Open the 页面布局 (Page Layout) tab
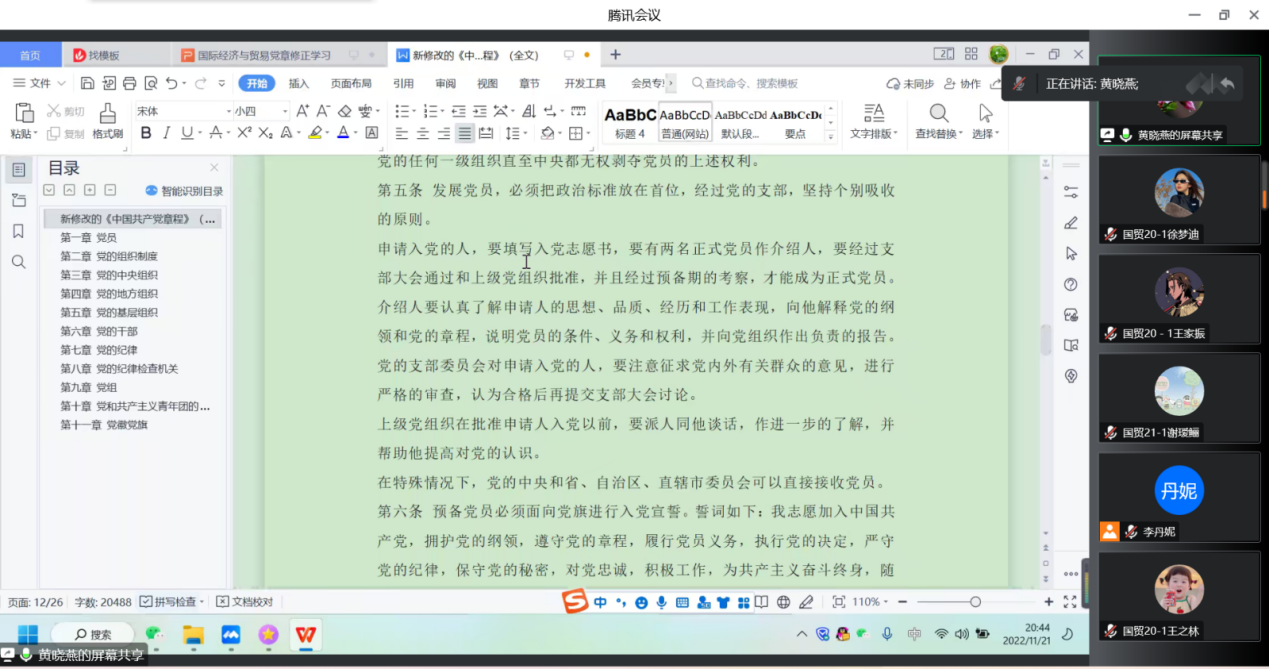The width and height of the screenshot is (1269, 669). 351,83
